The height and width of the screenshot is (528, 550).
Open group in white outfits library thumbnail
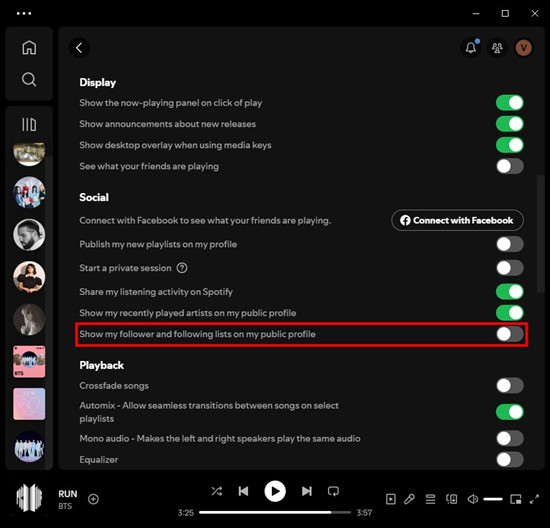[29, 446]
